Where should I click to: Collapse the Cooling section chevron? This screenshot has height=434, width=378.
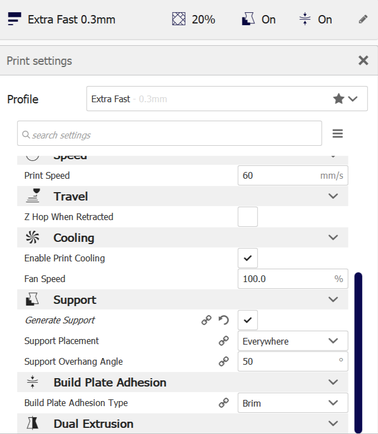(333, 237)
